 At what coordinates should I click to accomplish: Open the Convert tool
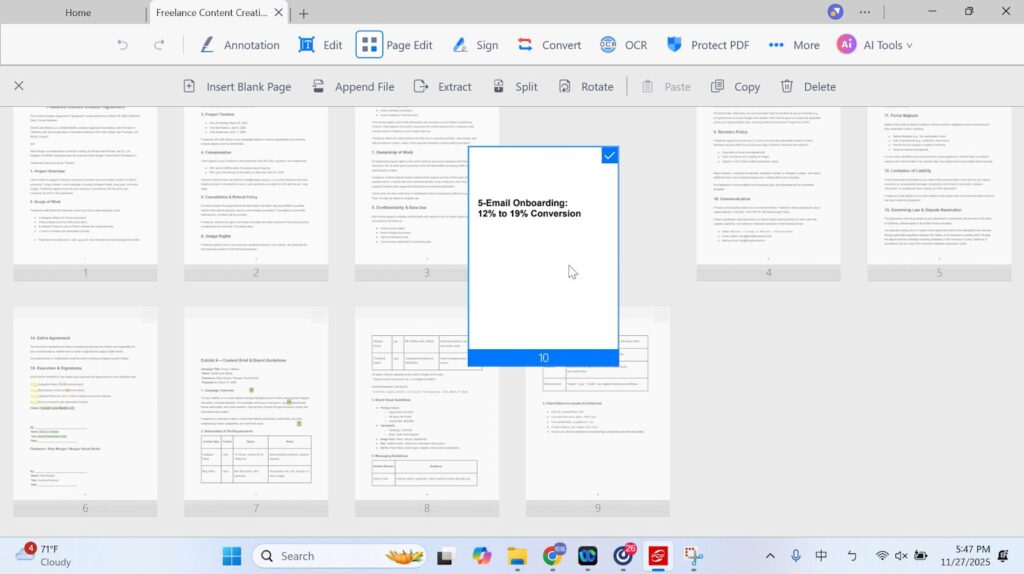549,45
